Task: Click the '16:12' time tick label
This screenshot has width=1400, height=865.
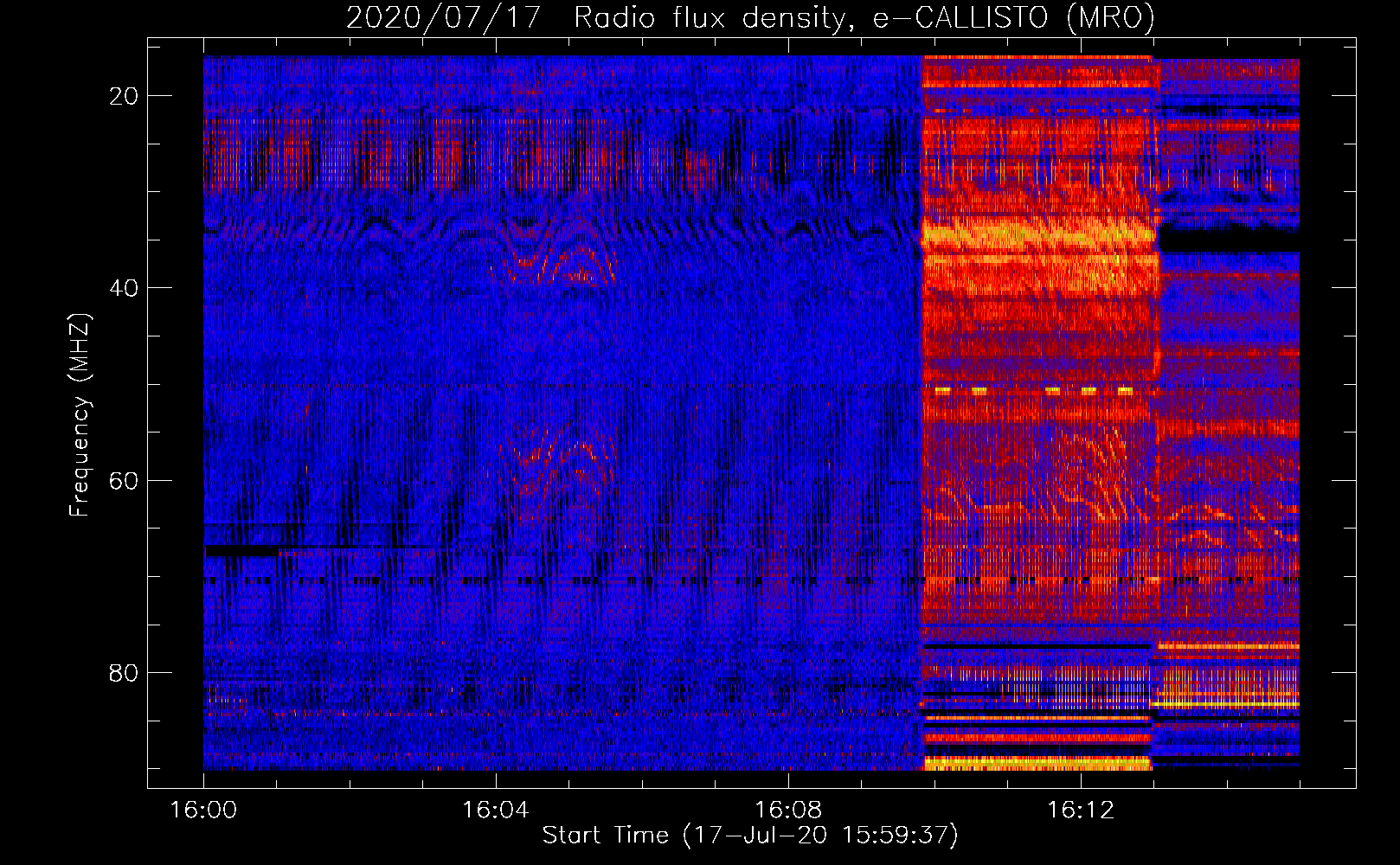Action: (x=1080, y=811)
